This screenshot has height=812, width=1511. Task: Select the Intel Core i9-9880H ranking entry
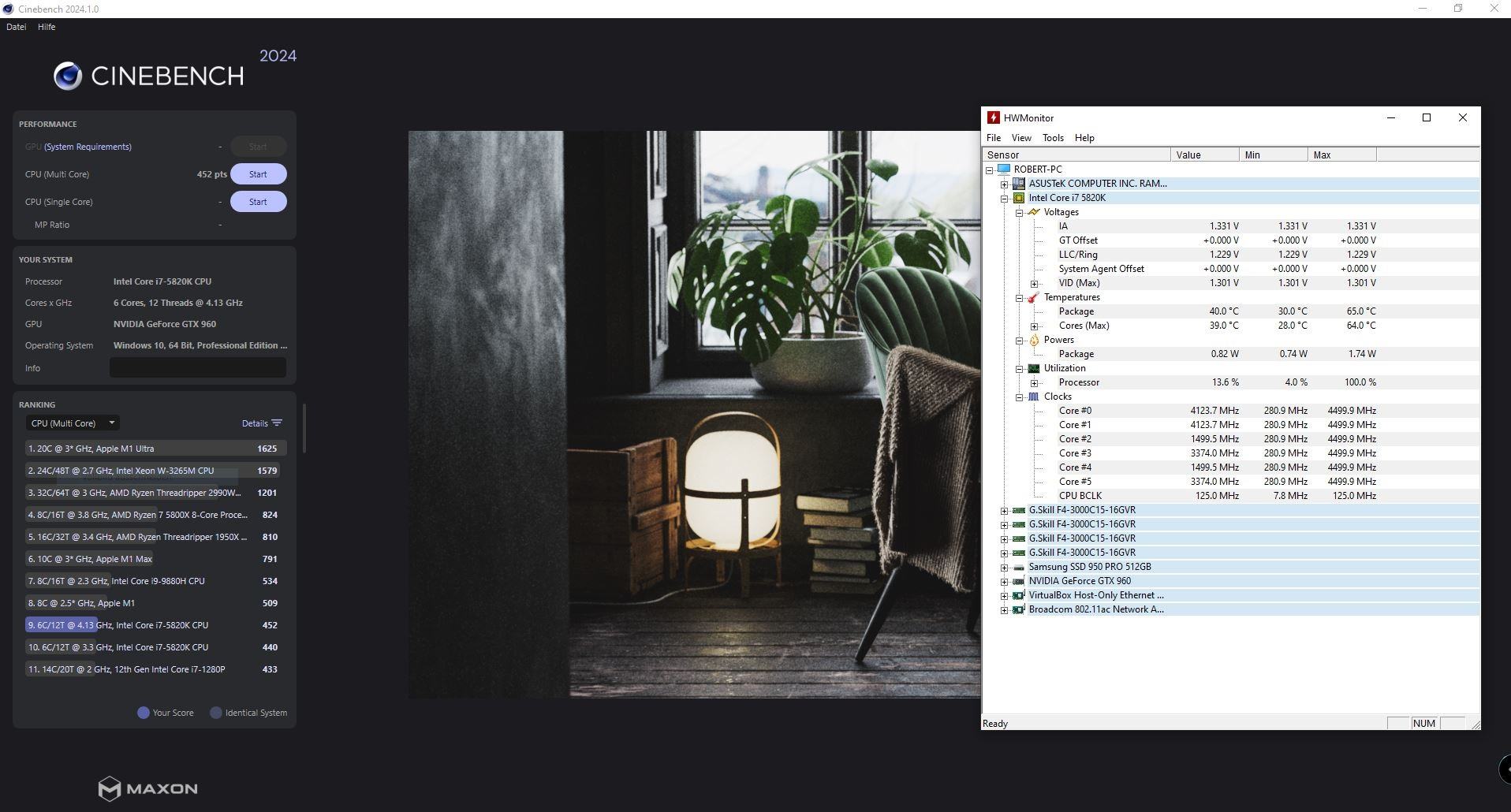[155, 581]
